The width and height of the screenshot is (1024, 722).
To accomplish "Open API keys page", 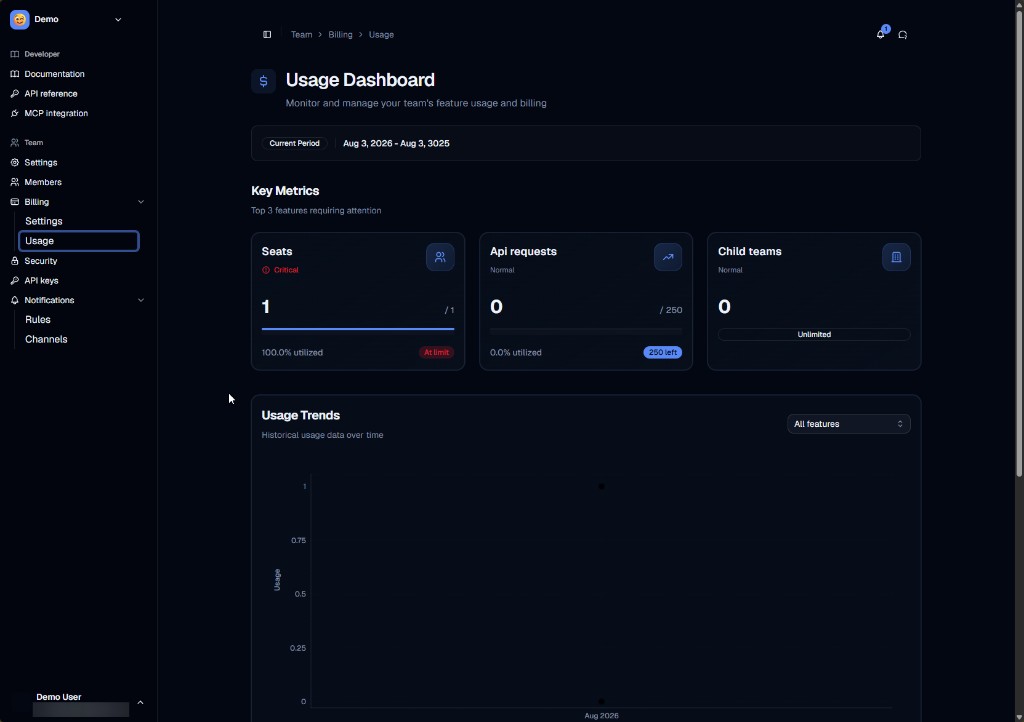I will coord(41,280).
